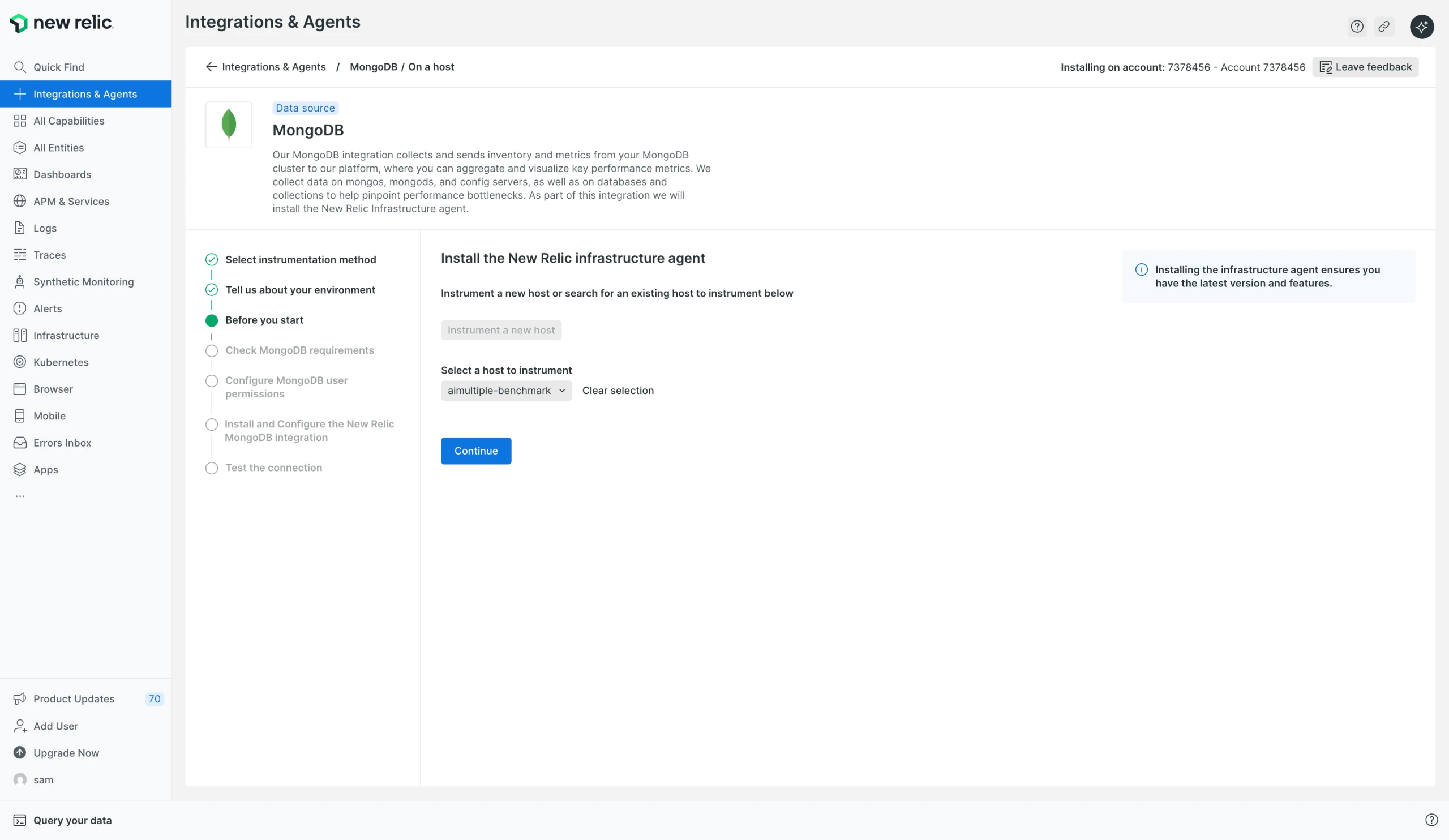Viewport: 1449px width, 840px height.
Task: Click the 'Install the New Relic infrastructure agent' heading
Action: point(573,258)
